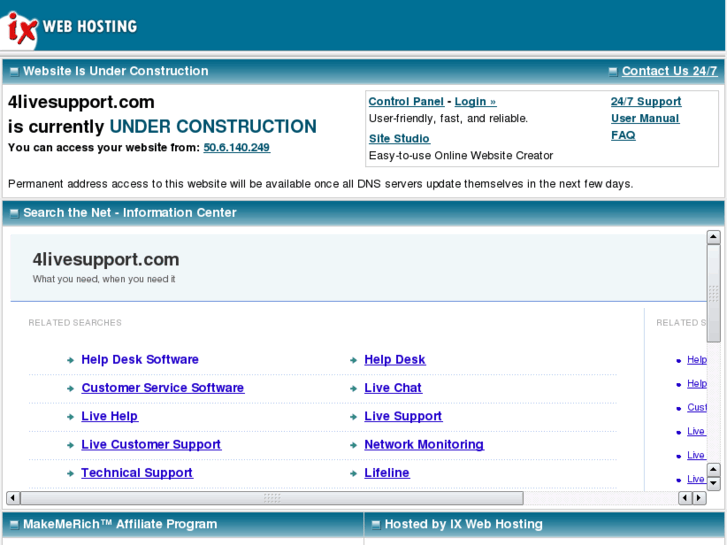The image size is (727, 545).
Task: Open the Control Panel link
Action: click(x=406, y=102)
